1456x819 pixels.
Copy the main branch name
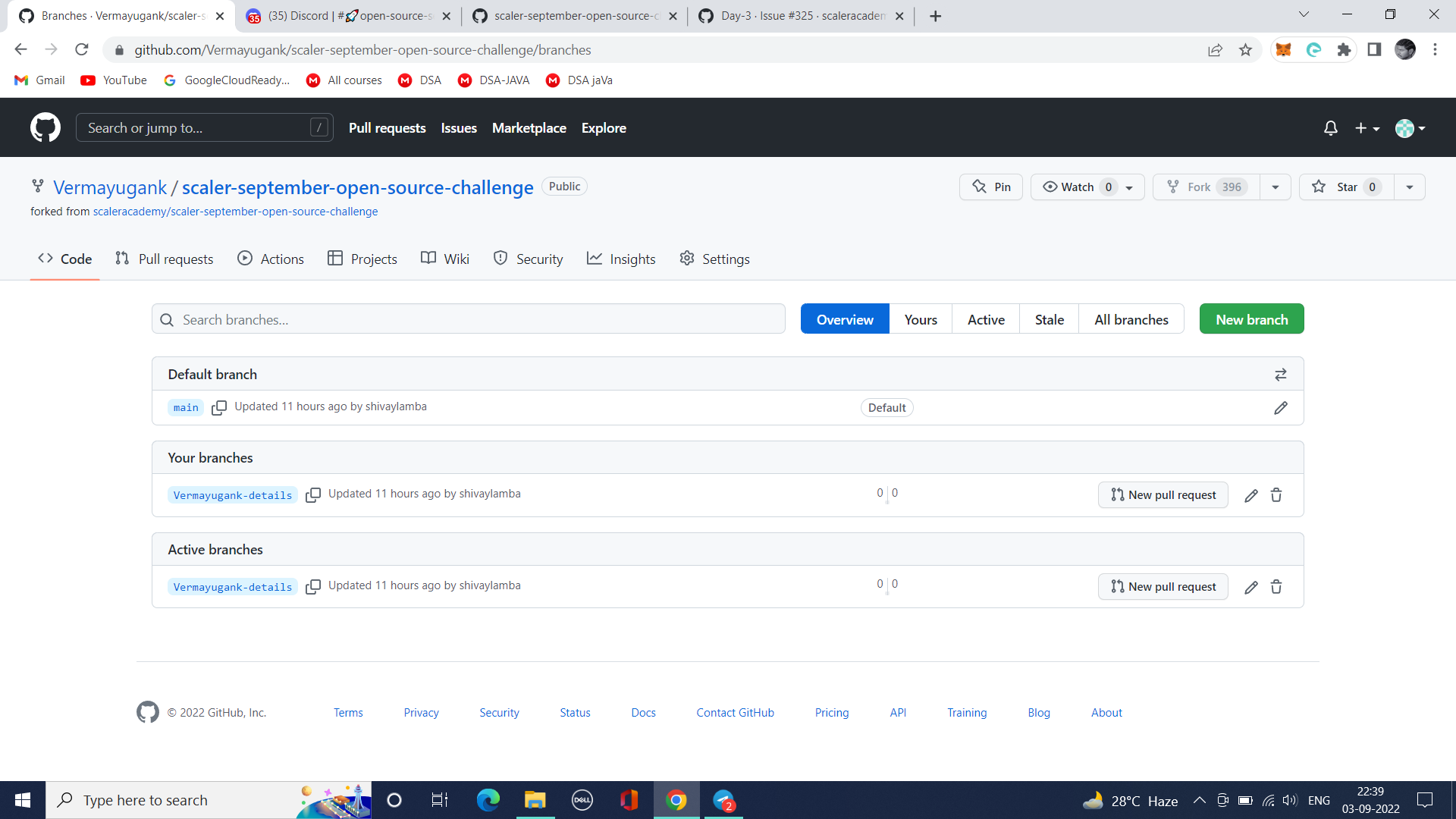click(219, 407)
